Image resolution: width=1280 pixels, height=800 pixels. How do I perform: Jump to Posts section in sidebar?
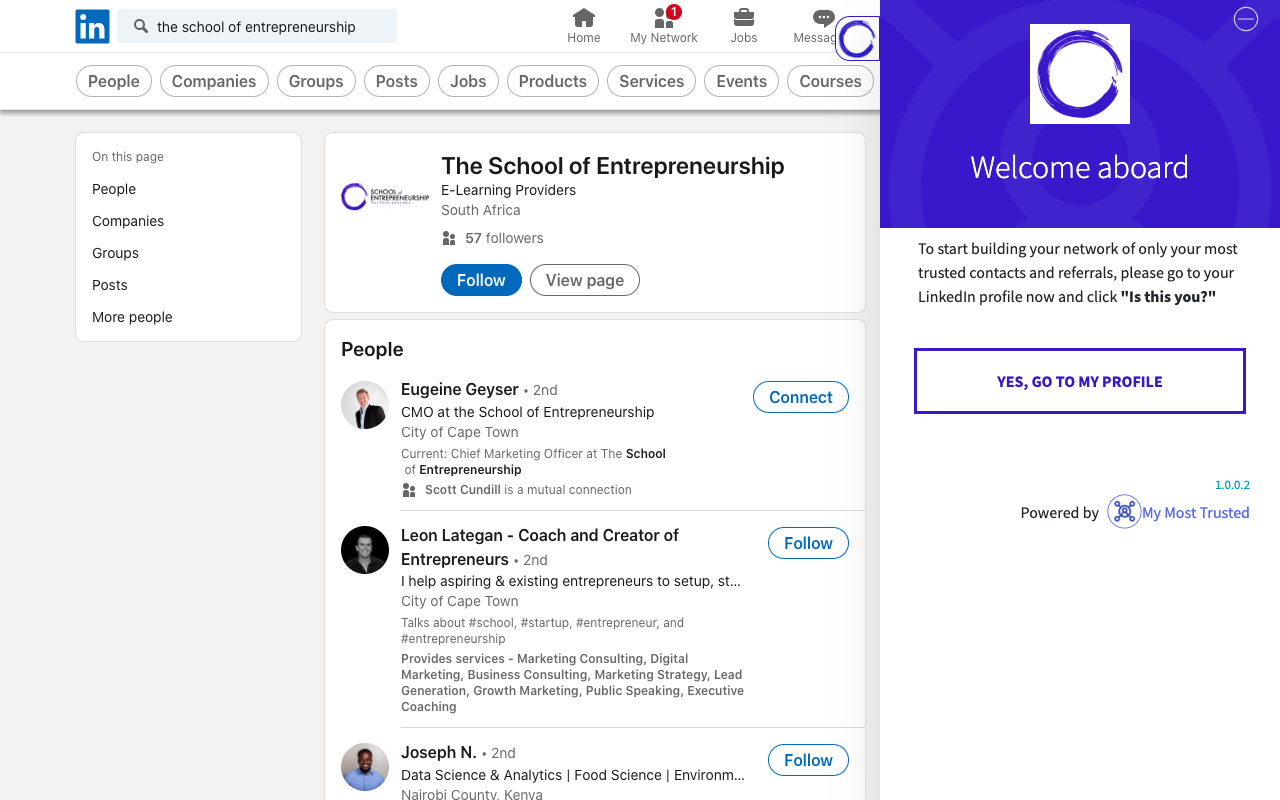point(110,285)
